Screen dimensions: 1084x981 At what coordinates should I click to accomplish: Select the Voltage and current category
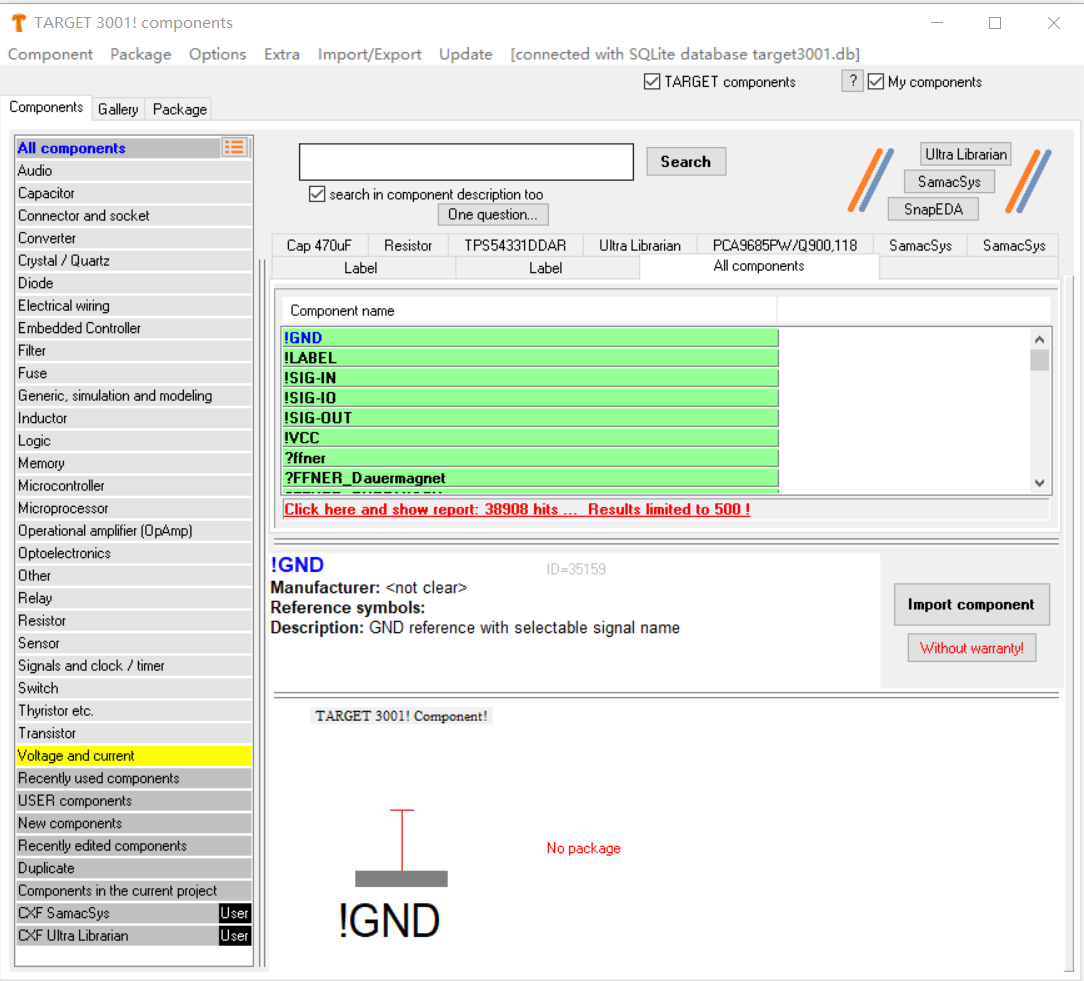tap(134, 756)
